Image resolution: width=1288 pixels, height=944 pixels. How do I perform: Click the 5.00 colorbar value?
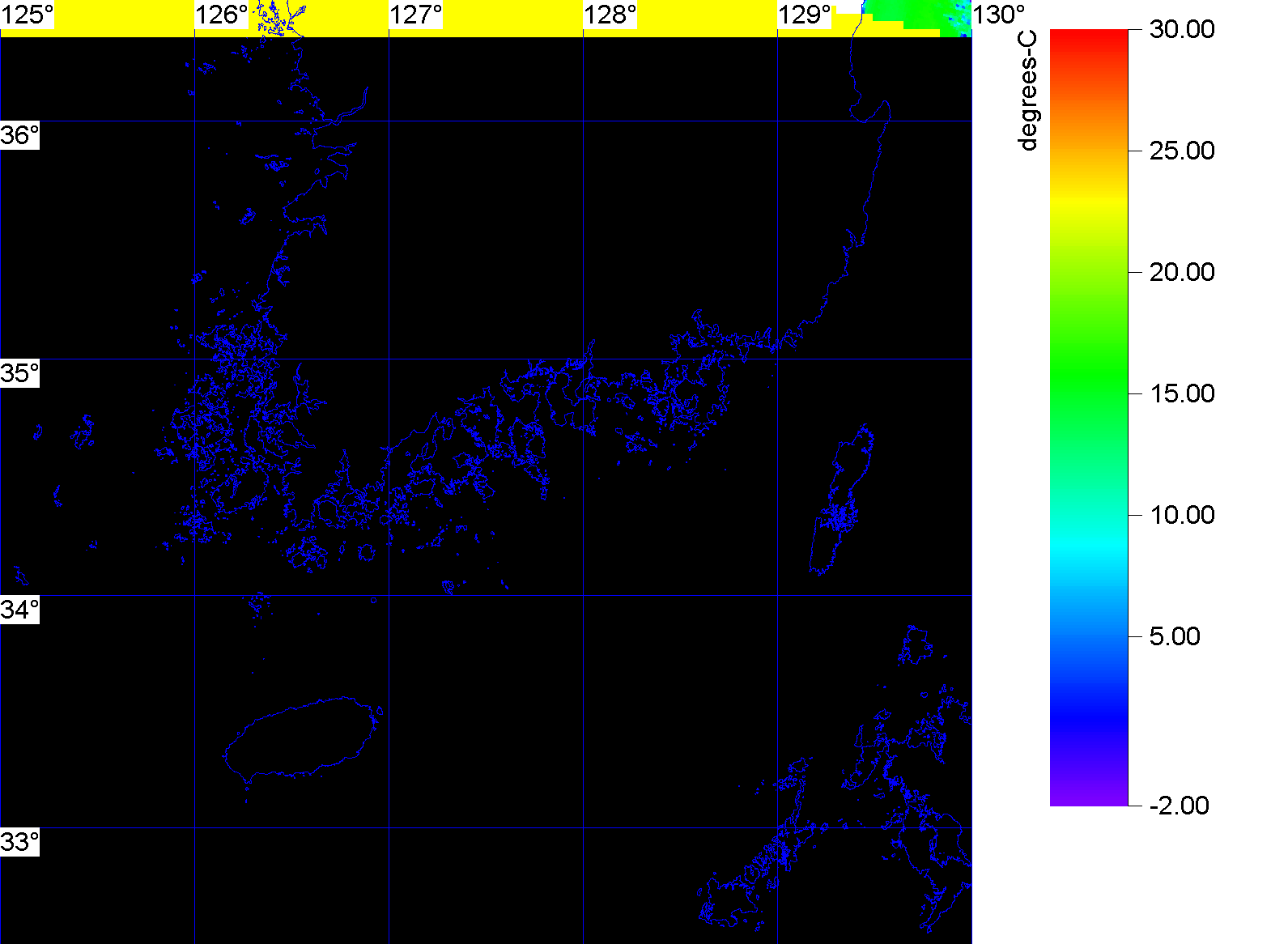coord(1175,636)
